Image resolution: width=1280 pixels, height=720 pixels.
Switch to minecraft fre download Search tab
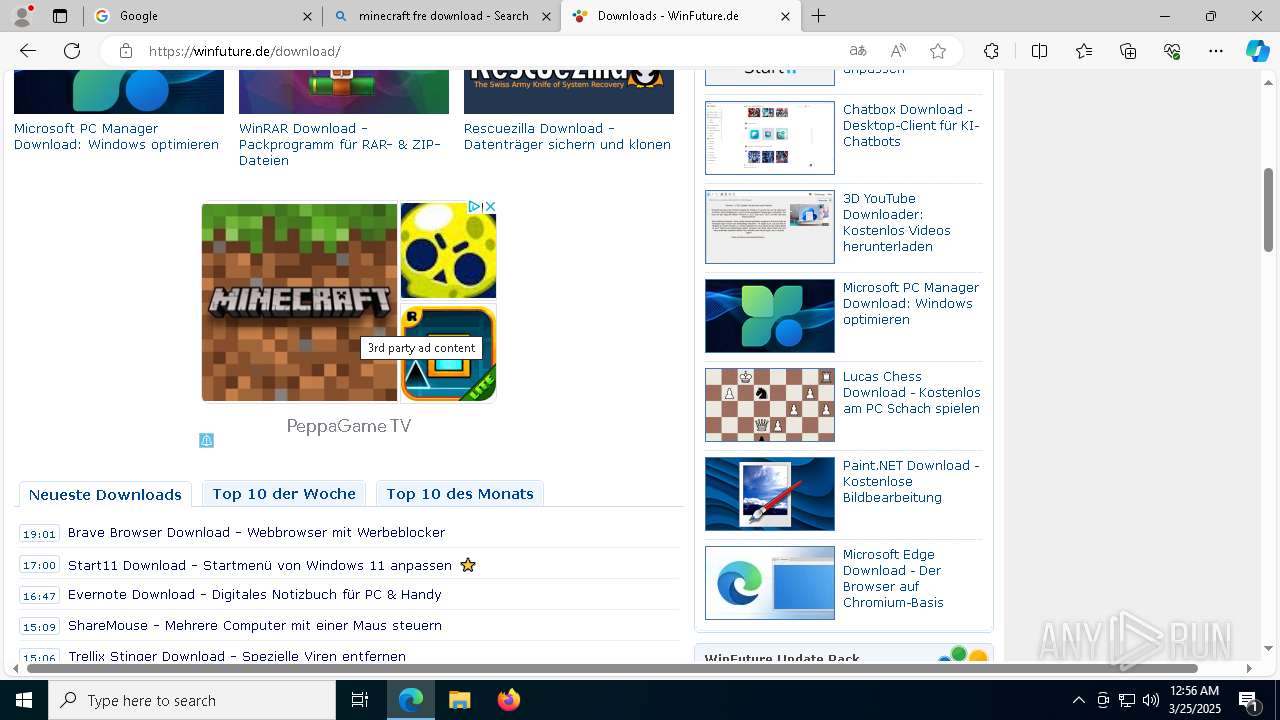tap(442, 16)
